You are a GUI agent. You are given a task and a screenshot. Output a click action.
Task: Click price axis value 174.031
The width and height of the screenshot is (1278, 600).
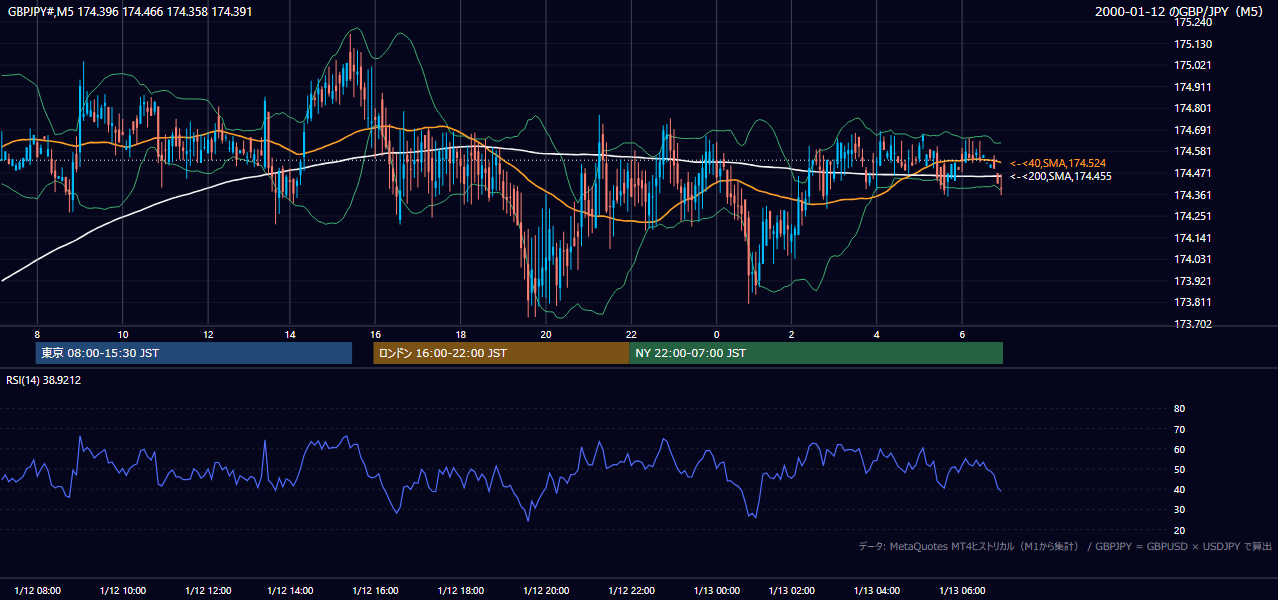point(1193,259)
